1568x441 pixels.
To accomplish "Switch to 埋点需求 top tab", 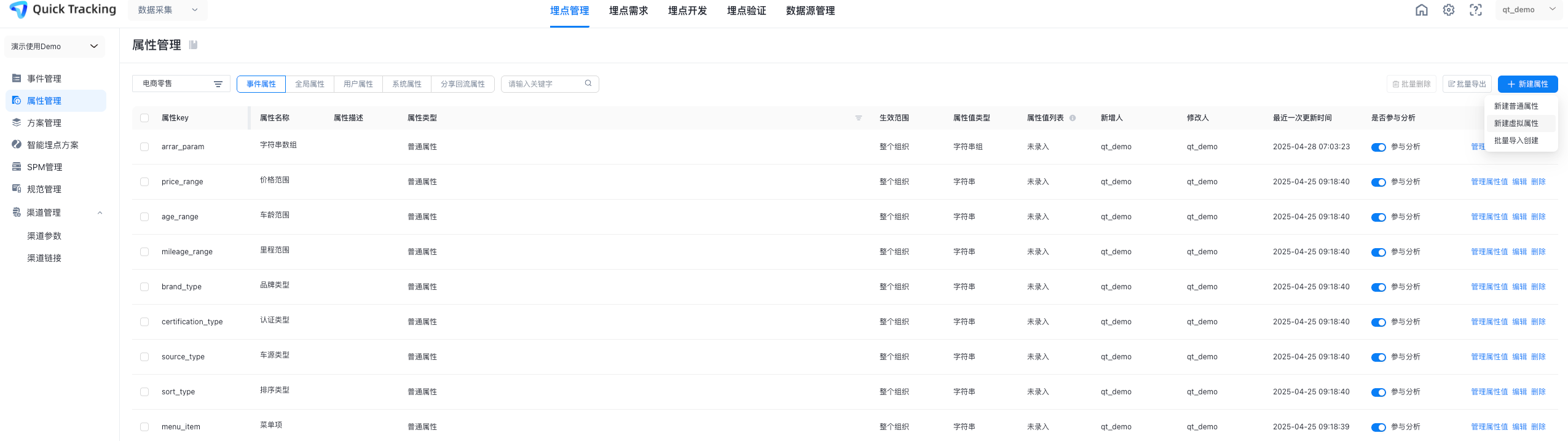I will (628, 10).
